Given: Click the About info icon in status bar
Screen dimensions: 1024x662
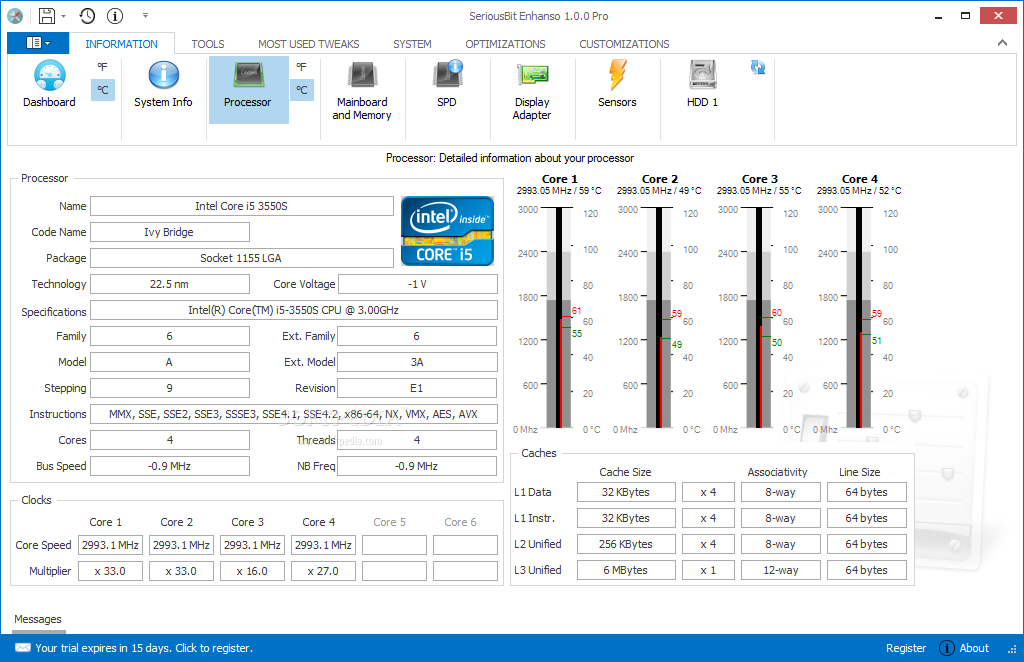Looking at the screenshot, I should pyautogui.click(x=947, y=648).
